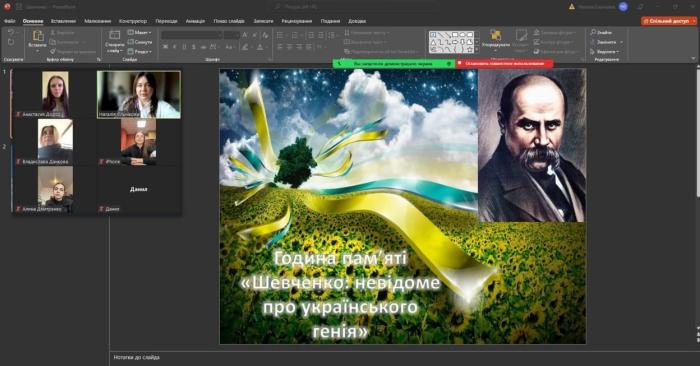700x366 pixels.
Task: Click the Redo icon below Undo
Action: point(11,42)
